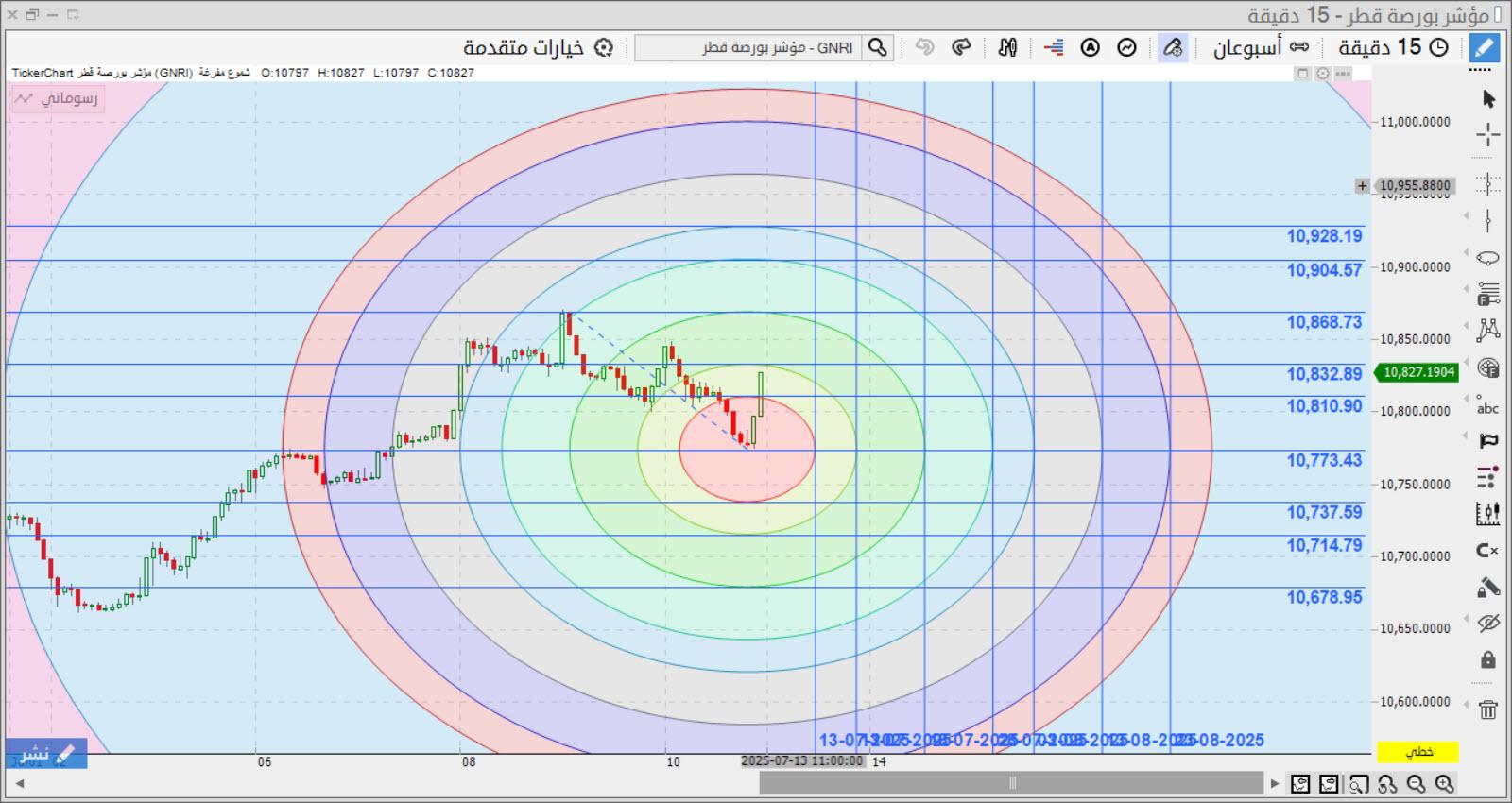Click the scrollbar left arrow

pos(19,783)
